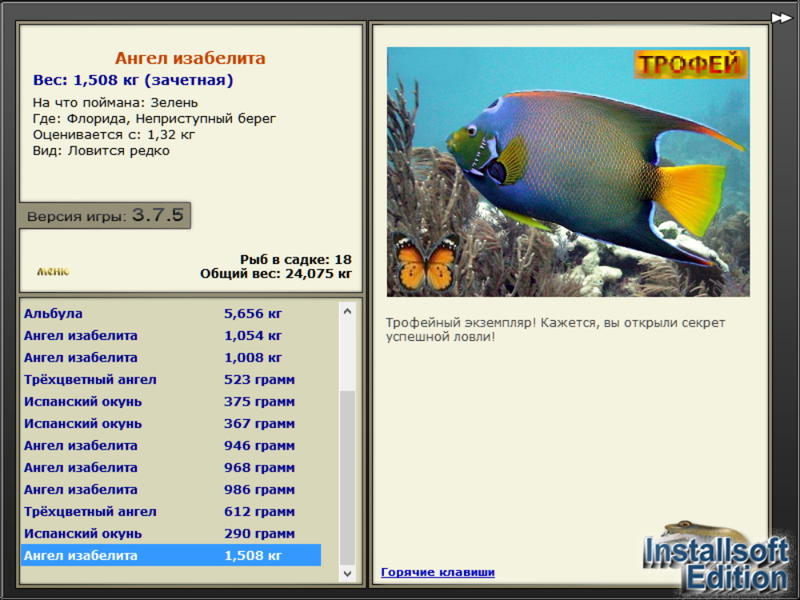
Task: Select Испанский окунь 290 грамм row
Action: (x=171, y=533)
